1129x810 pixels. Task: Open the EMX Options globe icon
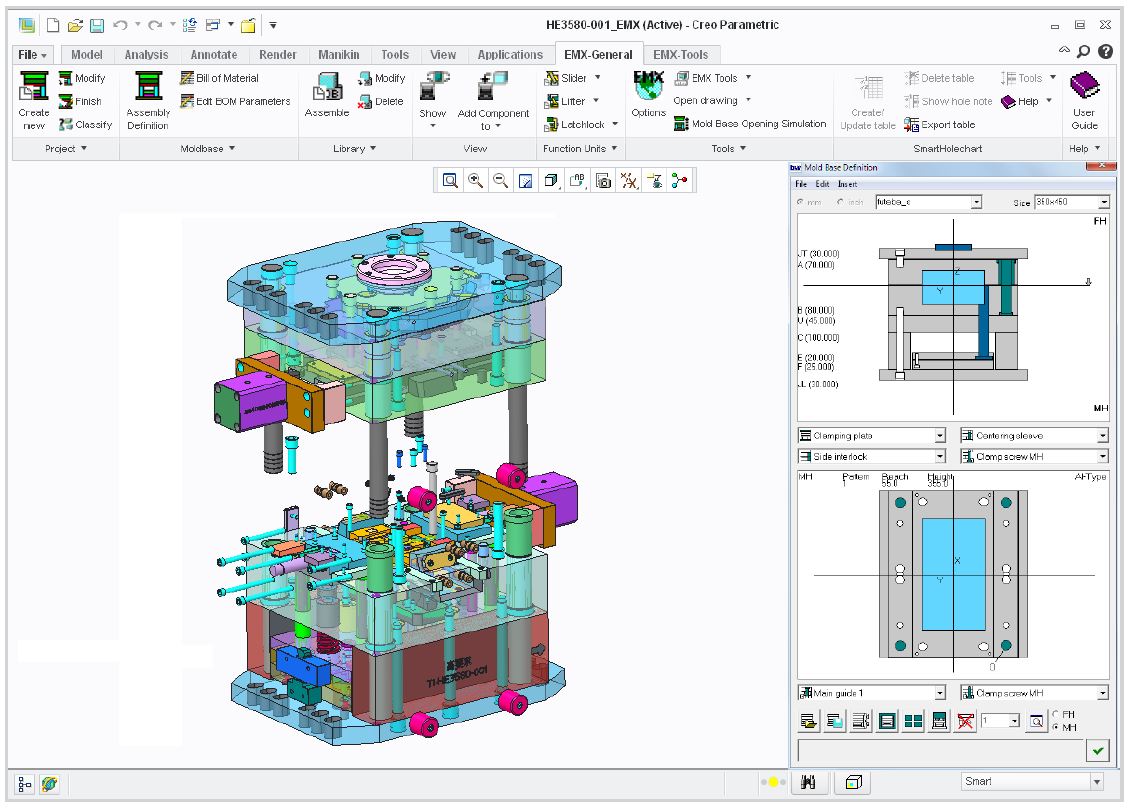pos(648,88)
